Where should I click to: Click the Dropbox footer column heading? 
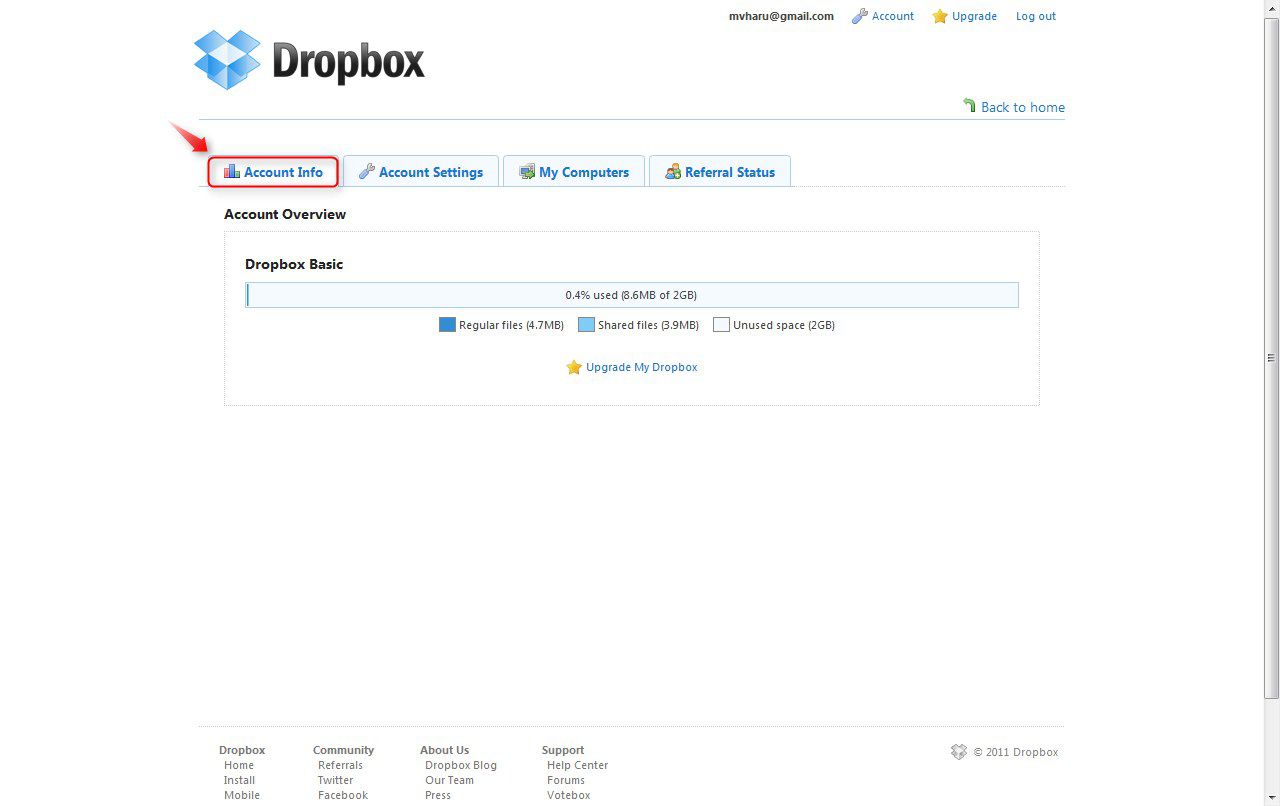point(242,750)
